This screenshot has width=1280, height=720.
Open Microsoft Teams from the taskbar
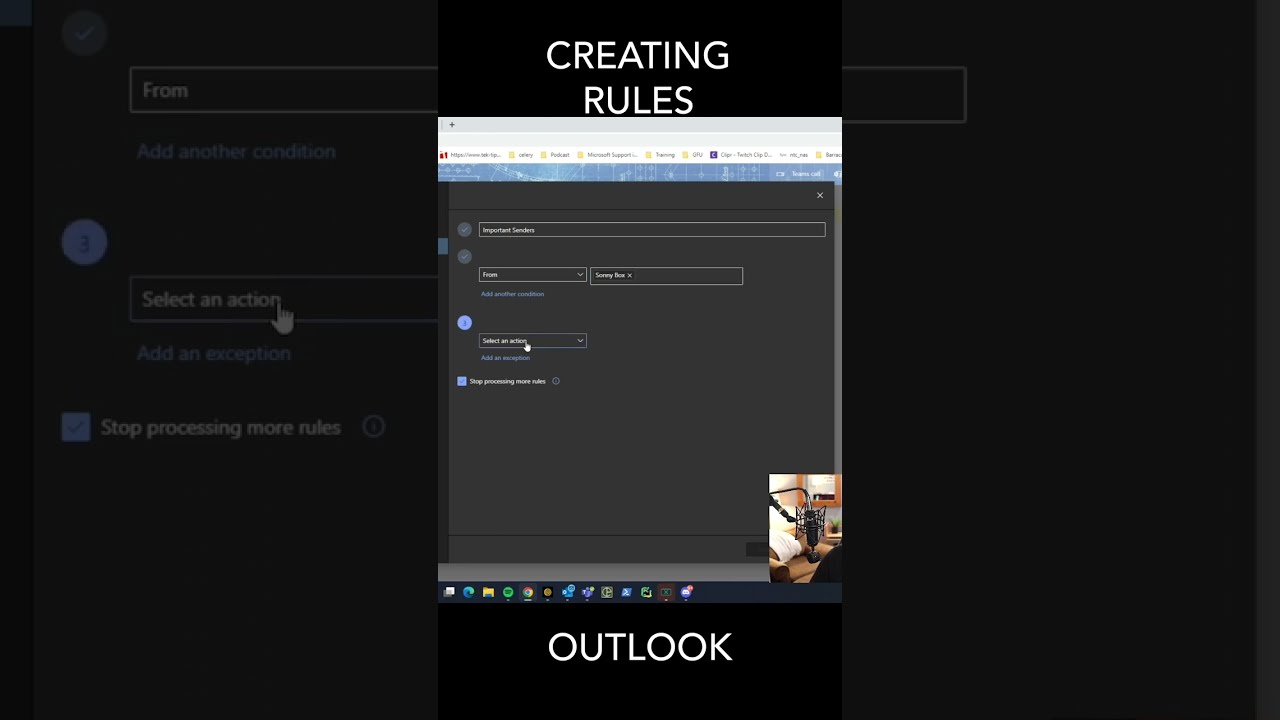pyautogui.click(x=588, y=592)
